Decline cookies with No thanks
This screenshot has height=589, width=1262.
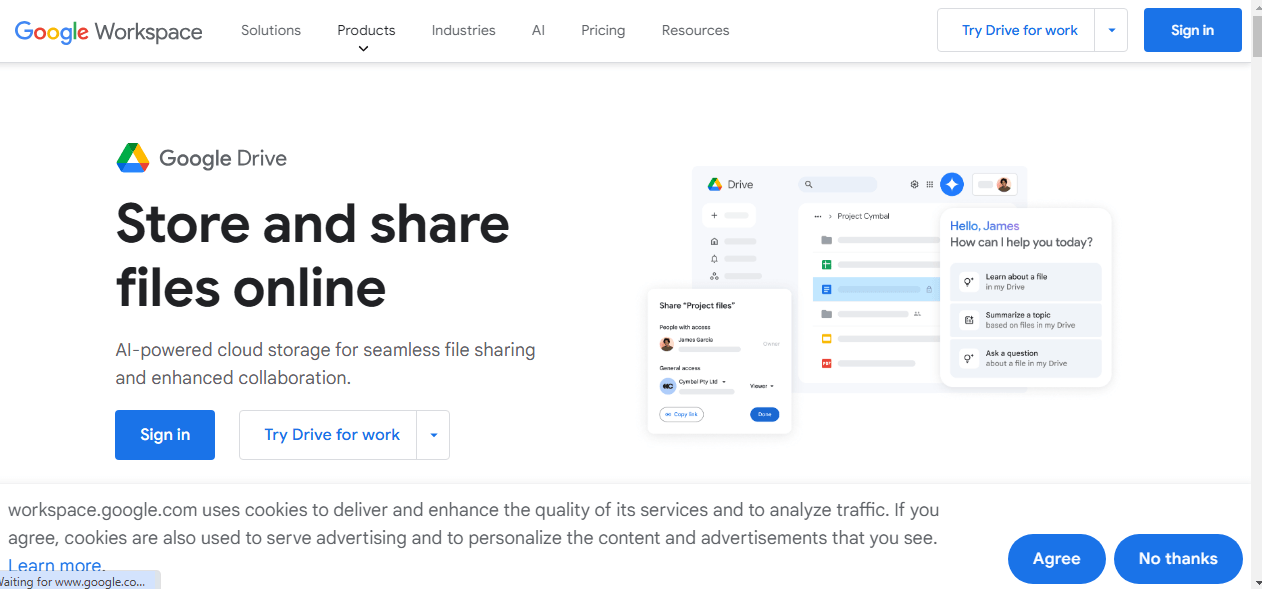[1178, 559]
